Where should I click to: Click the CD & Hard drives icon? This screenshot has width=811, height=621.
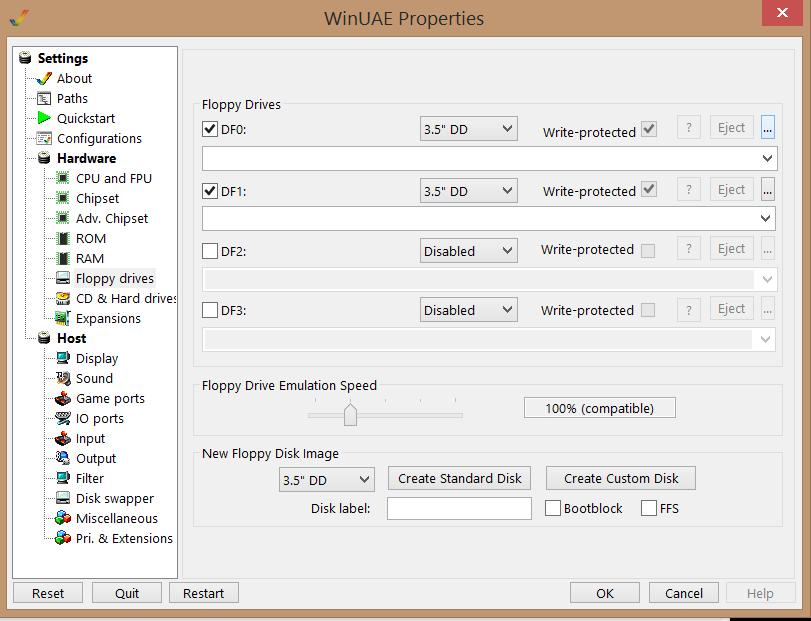[63, 298]
